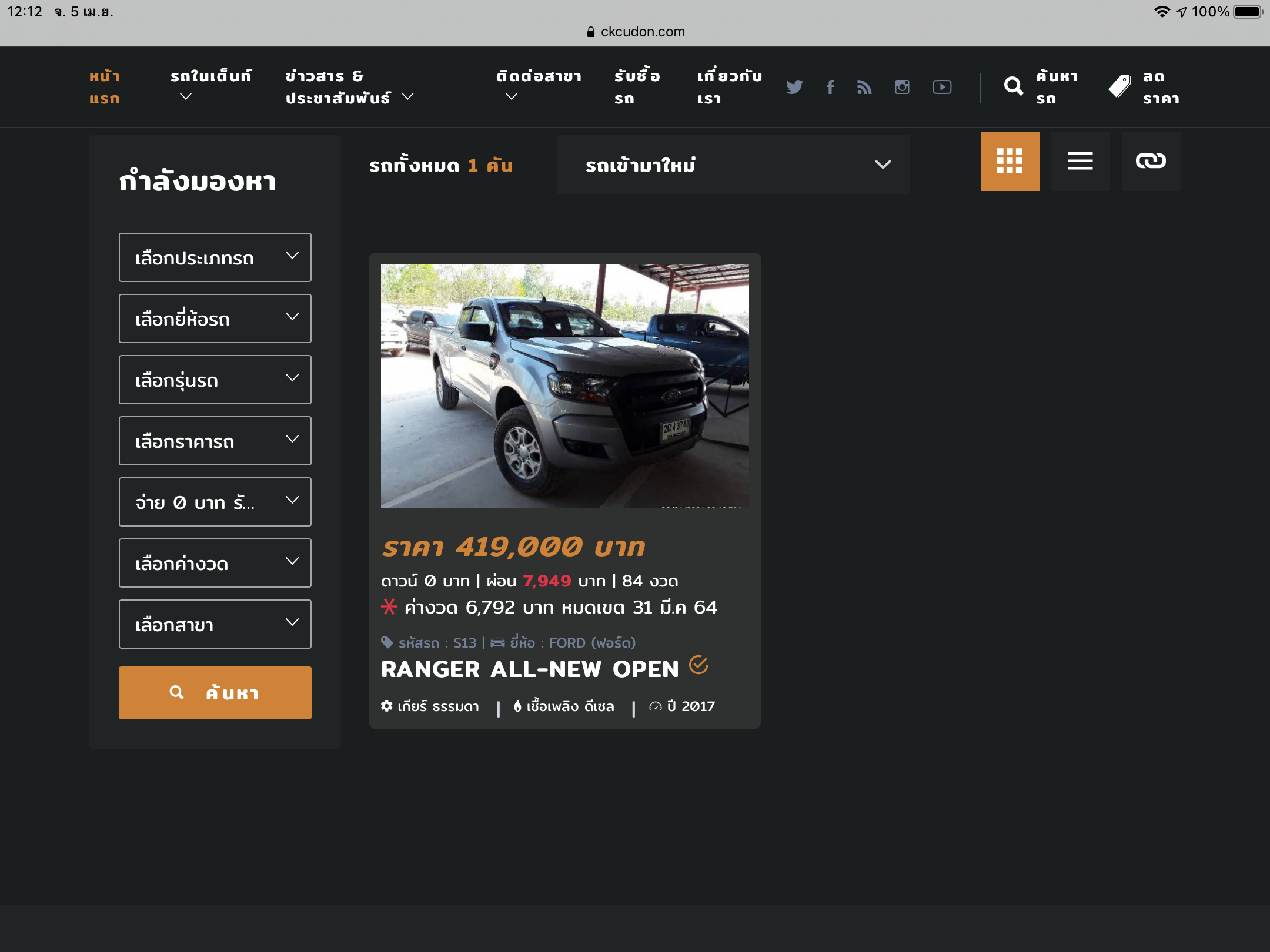1270x952 pixels.
Task: Click the price tag discount icon
Action: [1119, 86]
